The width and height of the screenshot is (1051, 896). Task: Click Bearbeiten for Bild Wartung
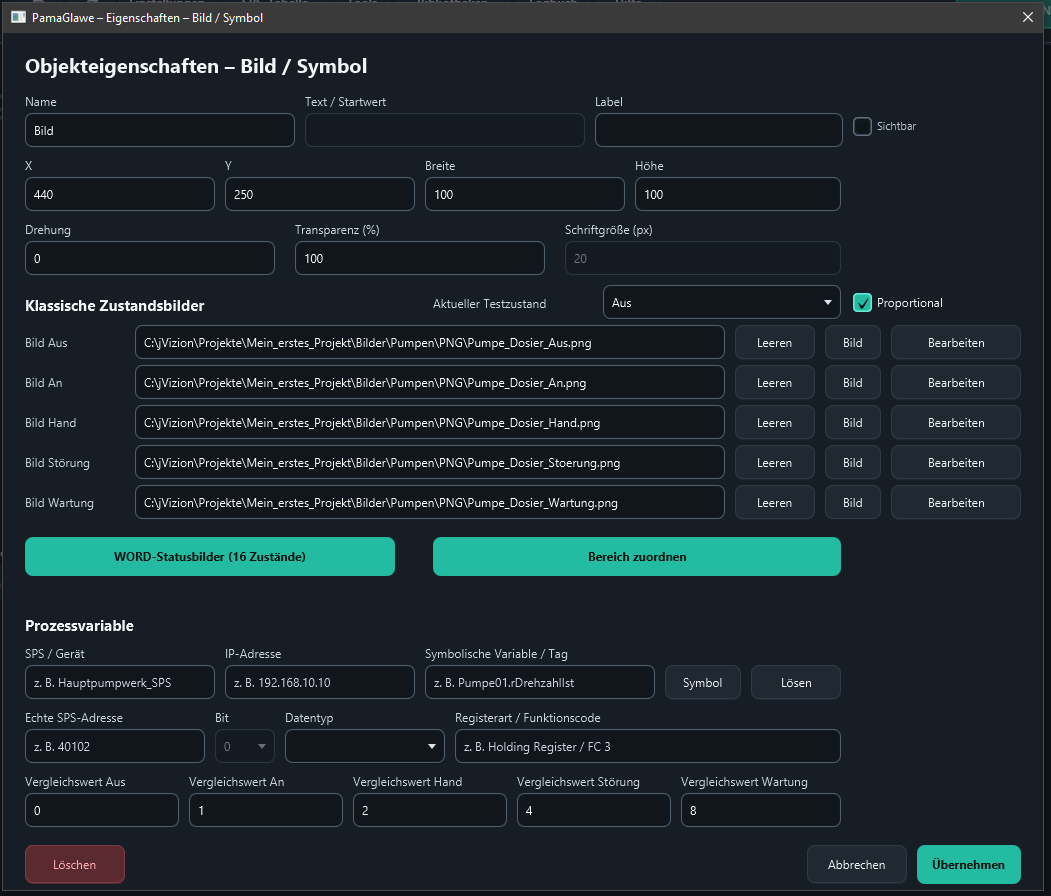click(x=956, y=503)
